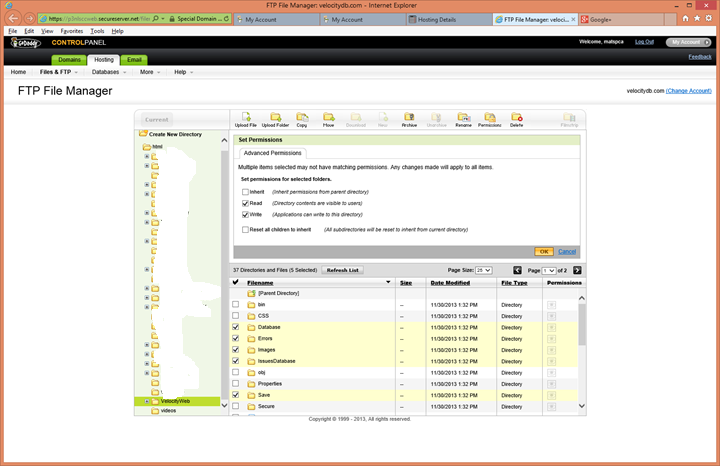Open browser Favorites star icon
Screen dimensions: 720x466
pyautogui.click(x=697, y=18)
